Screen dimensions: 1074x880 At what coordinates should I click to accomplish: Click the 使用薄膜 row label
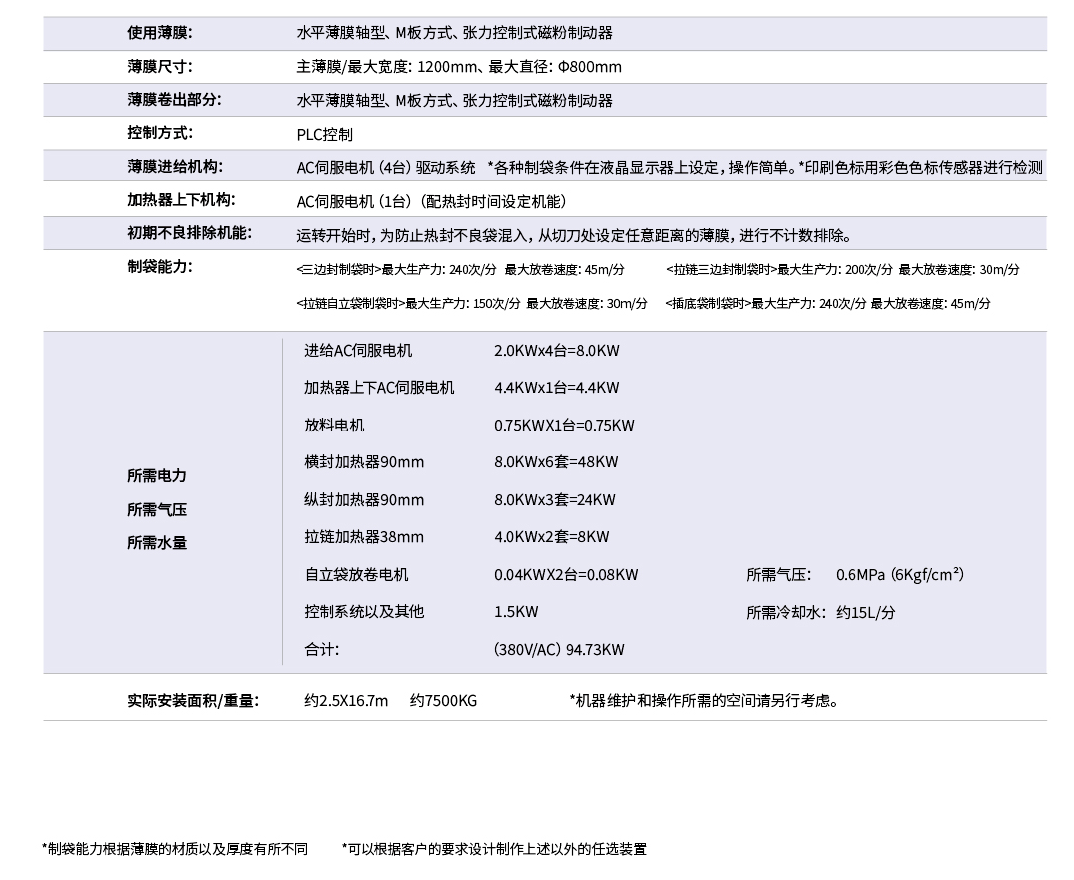pos(159,32)
